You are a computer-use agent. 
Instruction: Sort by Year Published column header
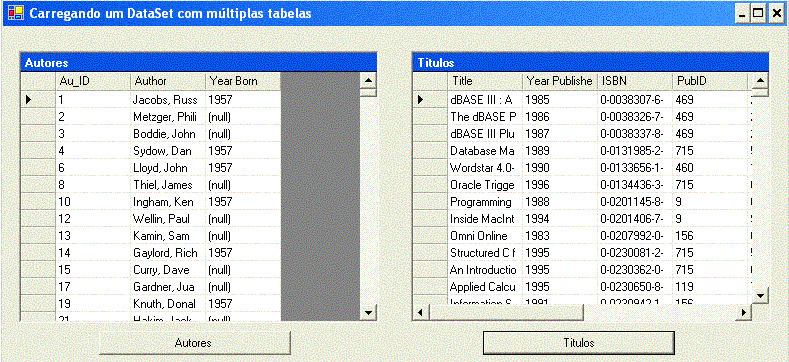pyautogui.click(x=560, y=81)
